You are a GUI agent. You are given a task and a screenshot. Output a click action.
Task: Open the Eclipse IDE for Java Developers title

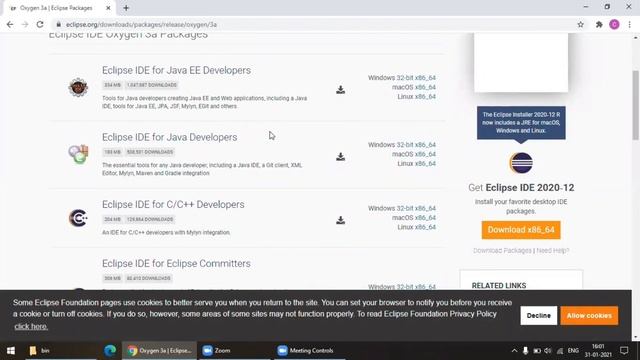(169, 137)
